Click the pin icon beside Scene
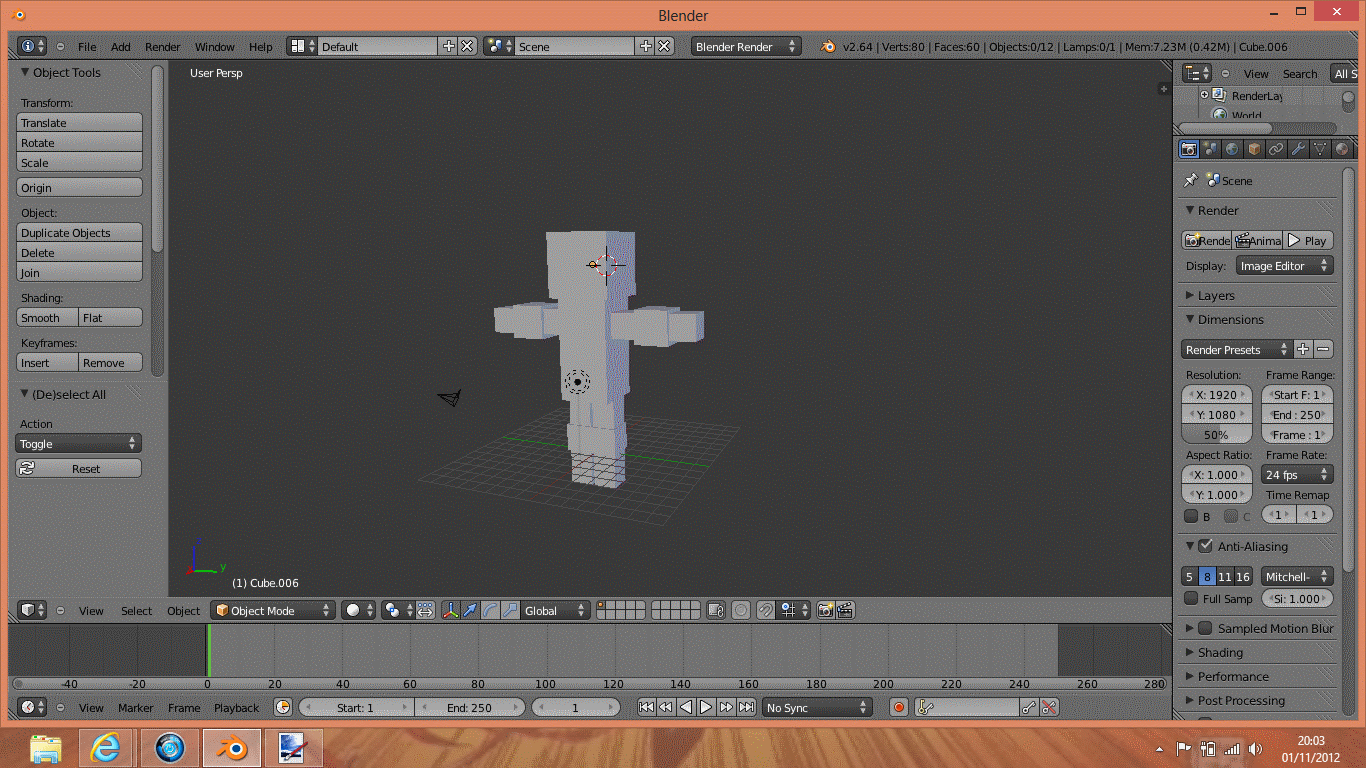 1190,181
